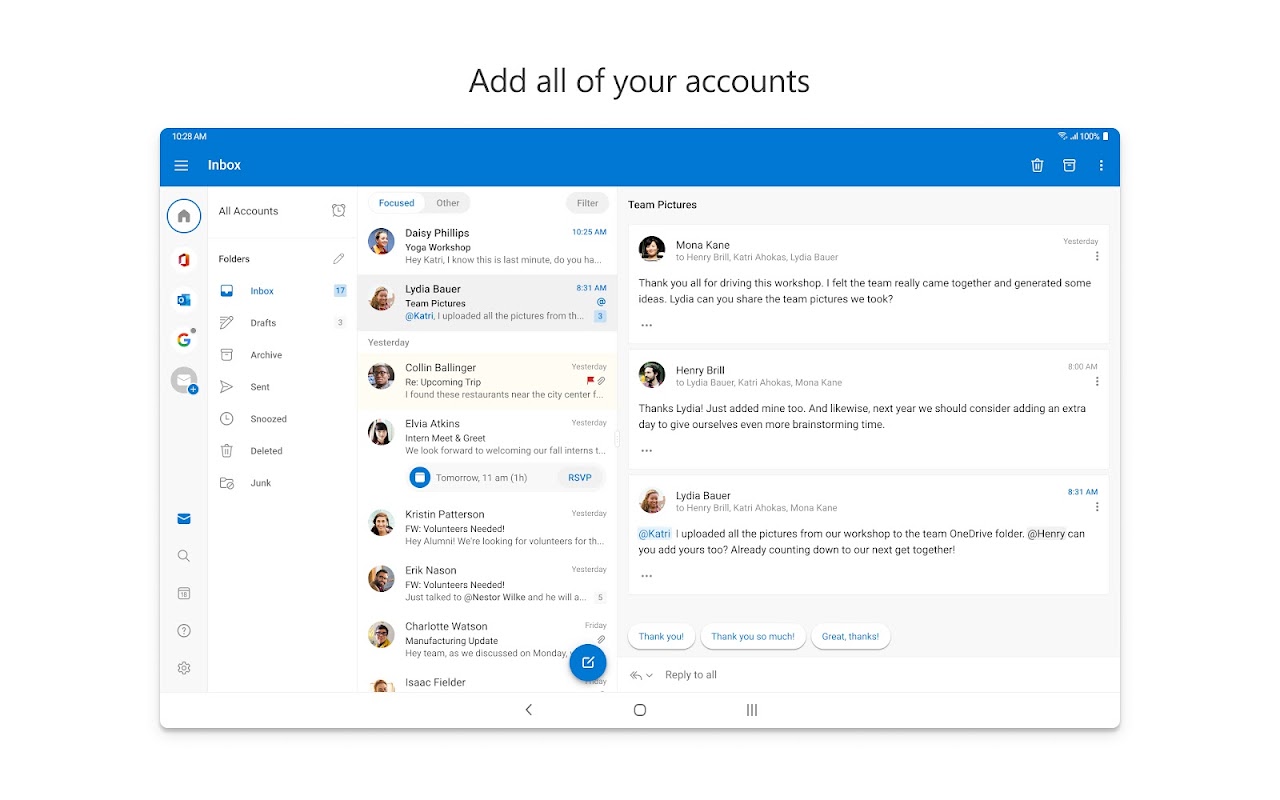Click the calendar event icon for Tomorrow 11 am
The image size is (1280, 800).
click(x=420, y=478)
